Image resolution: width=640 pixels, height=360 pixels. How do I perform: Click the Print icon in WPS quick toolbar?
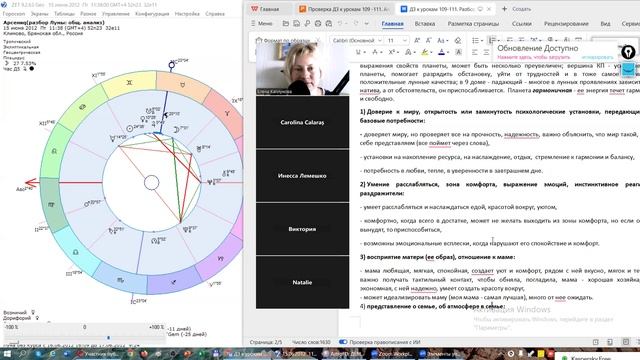coord(318,24)
